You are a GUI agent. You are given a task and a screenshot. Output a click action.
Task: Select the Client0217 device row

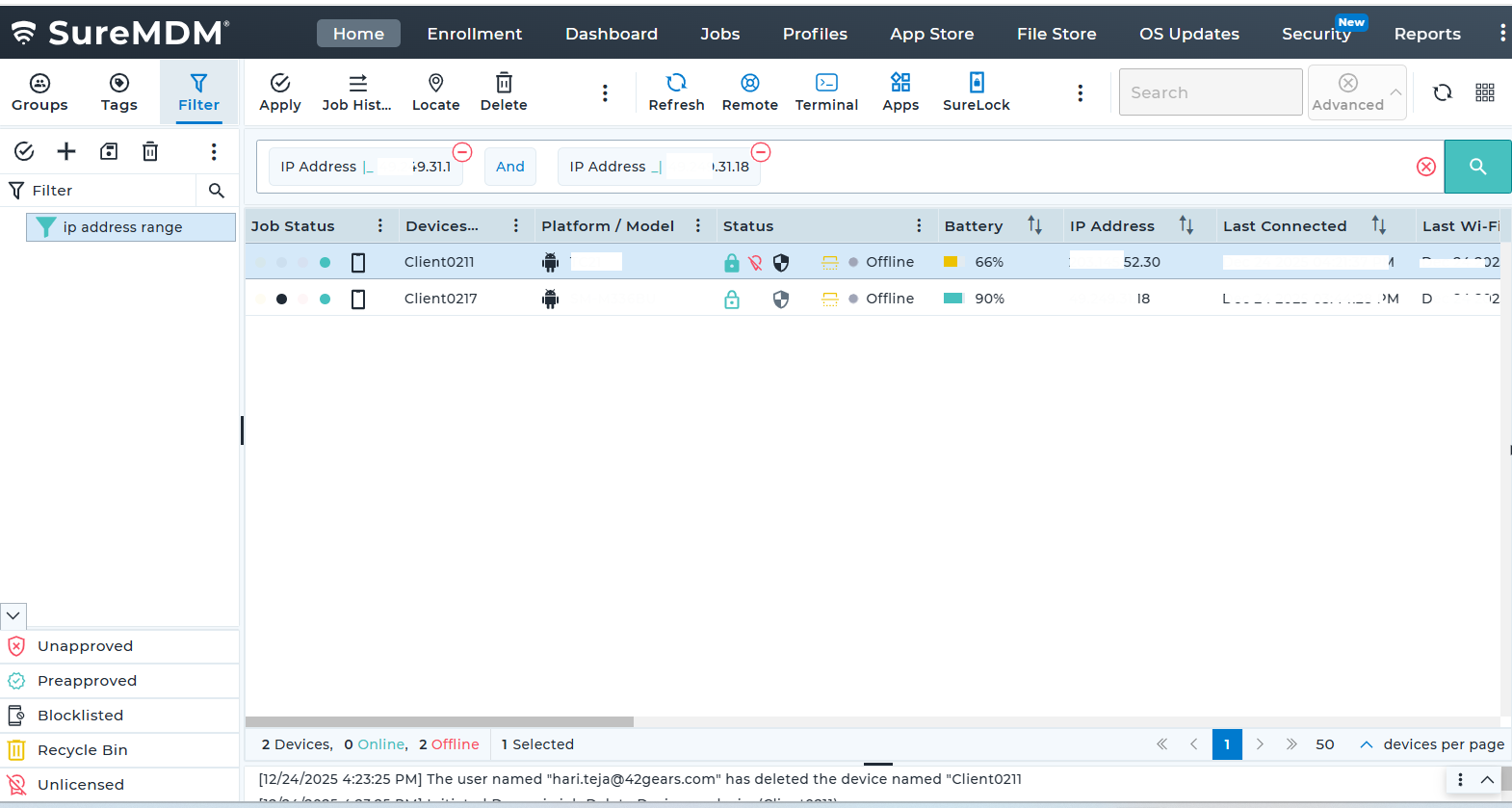(440, 299)
